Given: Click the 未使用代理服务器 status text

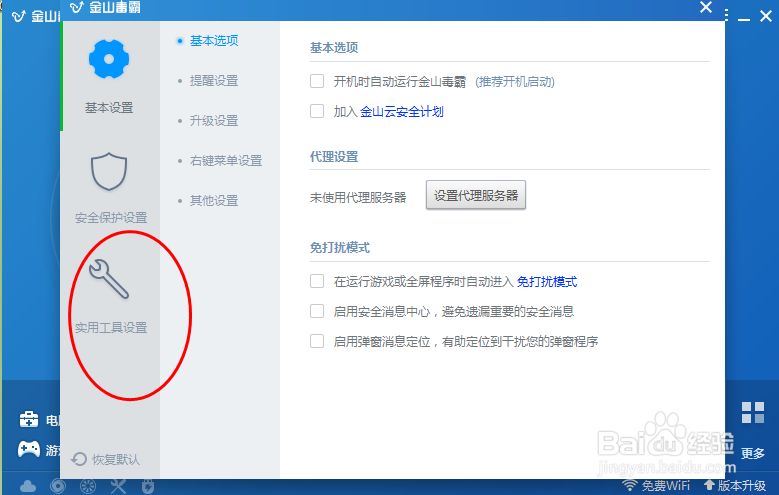Looking at the screenshot, I should click(358, 197).
